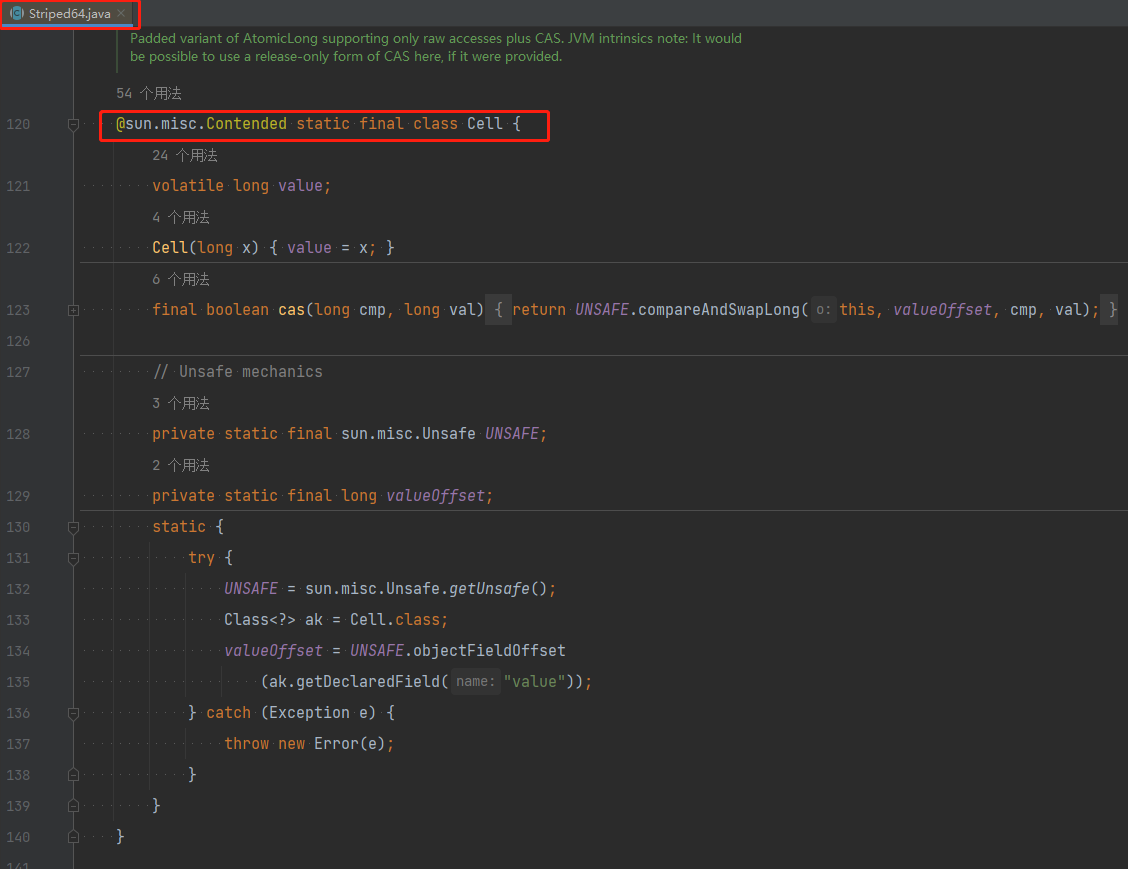Show the 2 usages of valueOffset field
The height and width of the screenshot is (869, 1128).
coord(181,465)
